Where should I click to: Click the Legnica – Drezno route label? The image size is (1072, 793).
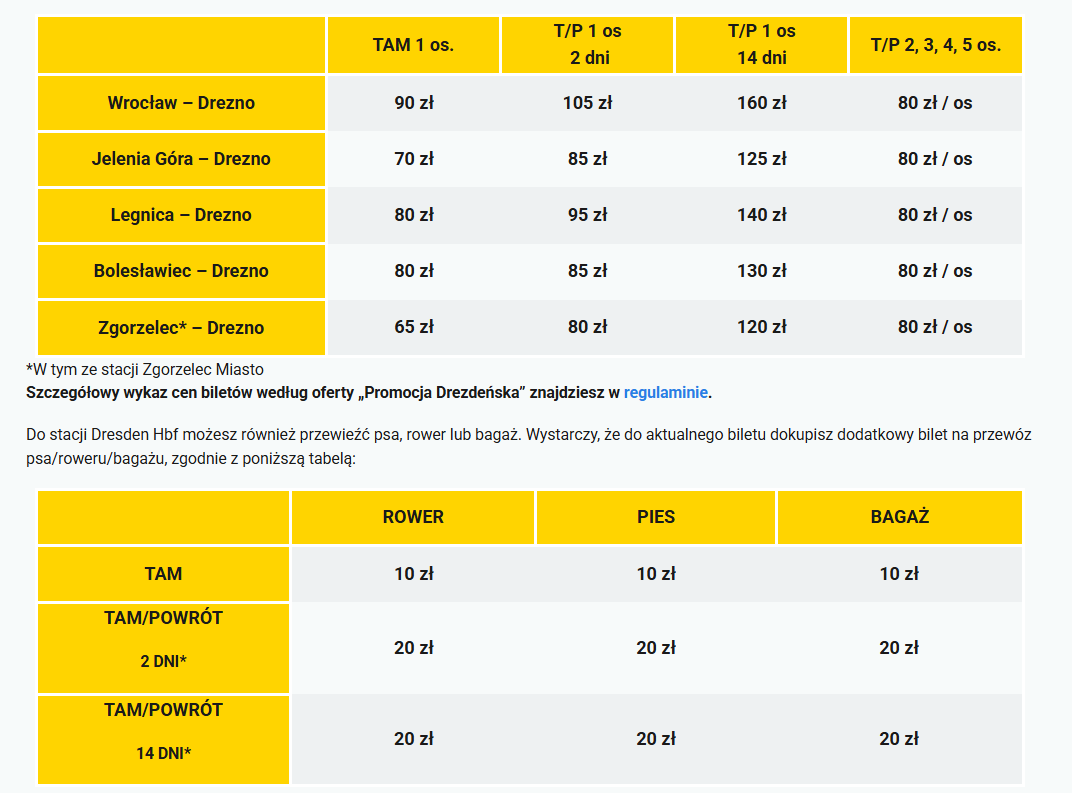(x=181, y=215)
